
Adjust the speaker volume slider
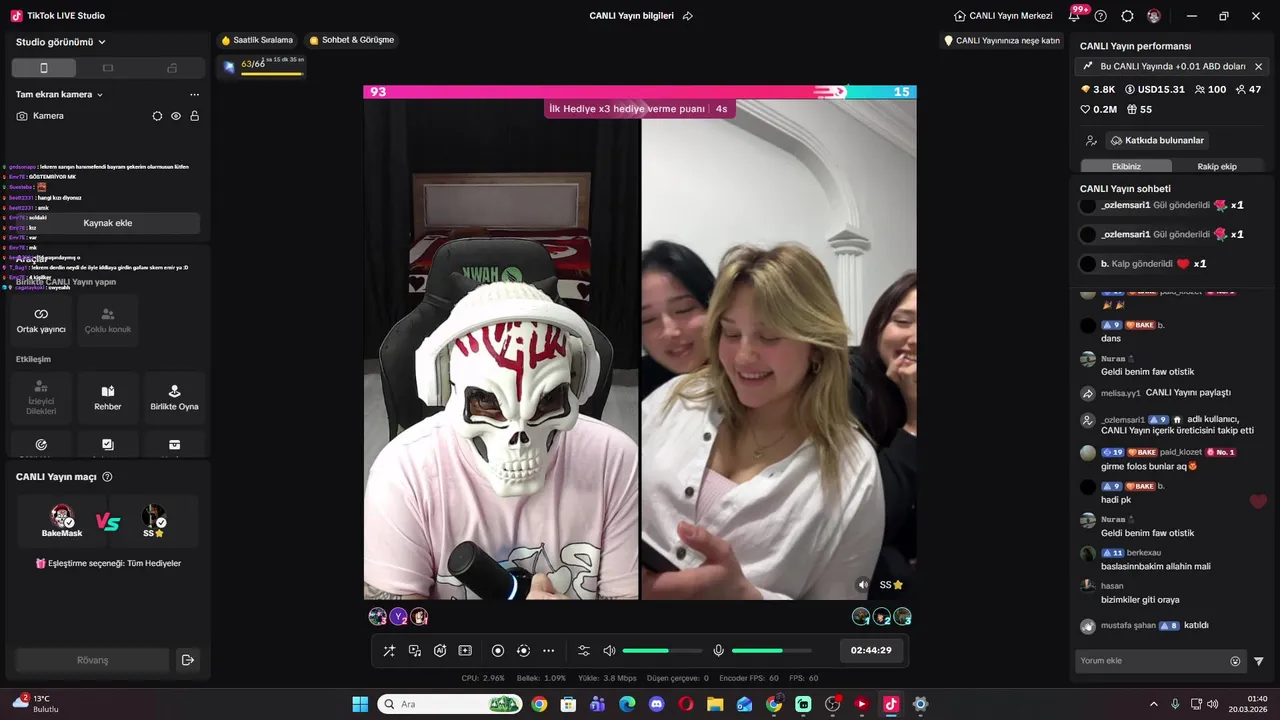(662, 651)
